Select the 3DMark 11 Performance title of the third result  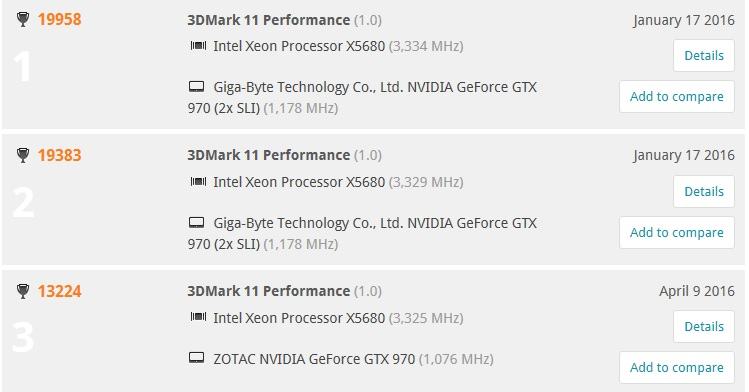(268, 291)
